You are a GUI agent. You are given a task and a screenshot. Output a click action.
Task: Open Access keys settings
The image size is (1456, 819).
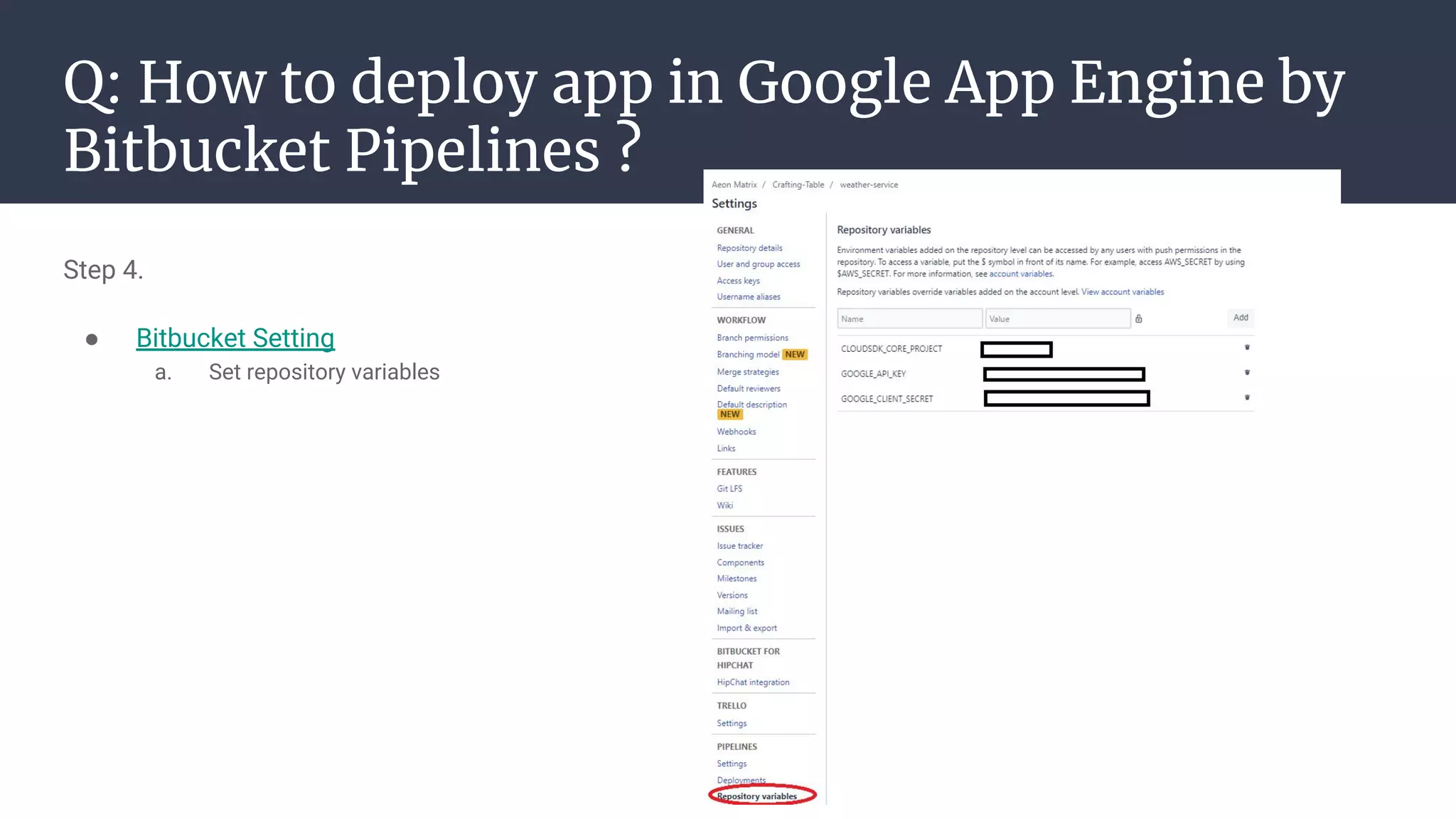[738, 281]
